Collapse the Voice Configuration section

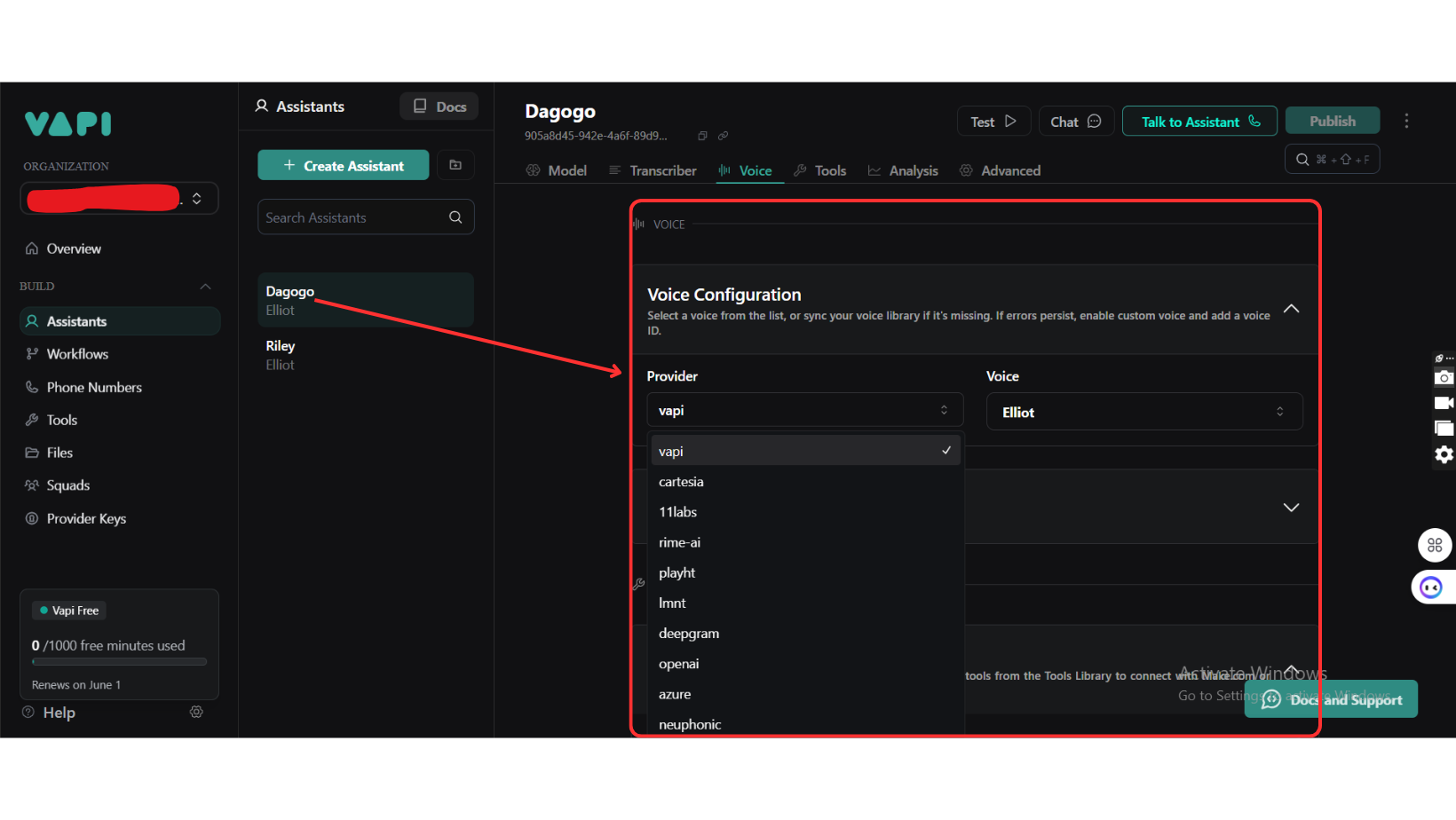coord(1291,309)
